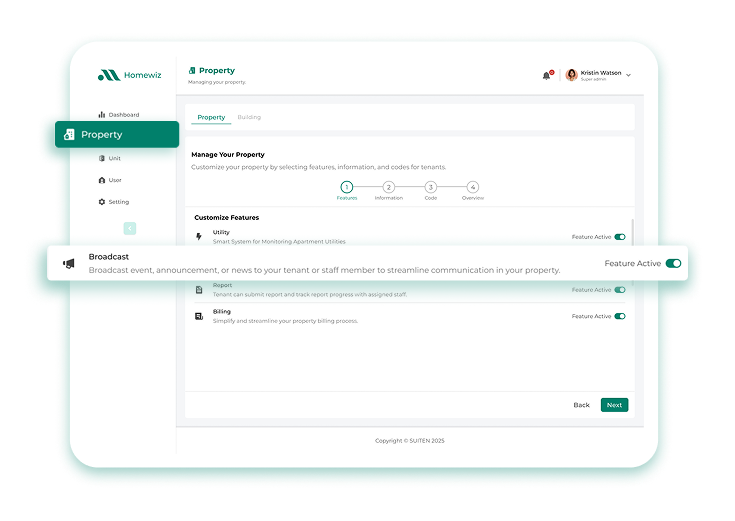The image size is (735, 521).
Task: Collapse the sidebar with the chevron button
Action: 130,228
